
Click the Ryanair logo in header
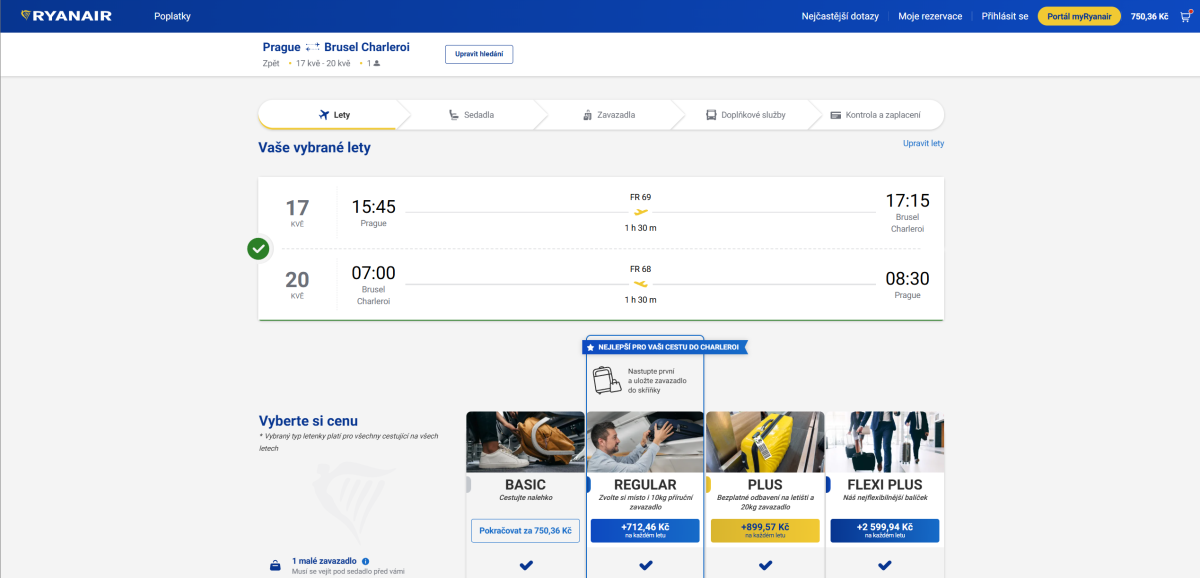pos(66,16)
